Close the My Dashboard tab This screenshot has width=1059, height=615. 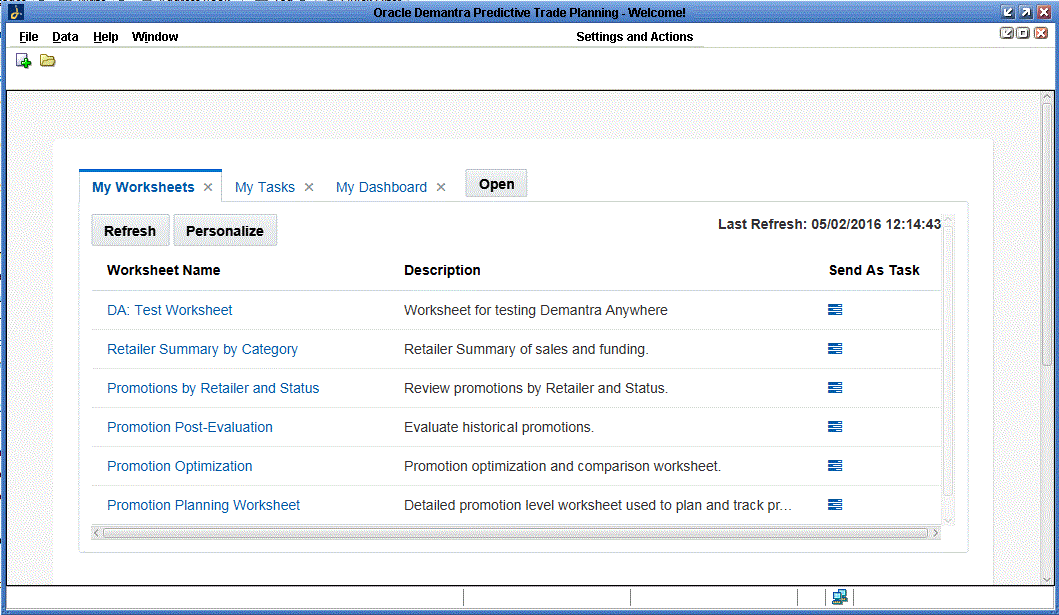click(x=441, y=187)
